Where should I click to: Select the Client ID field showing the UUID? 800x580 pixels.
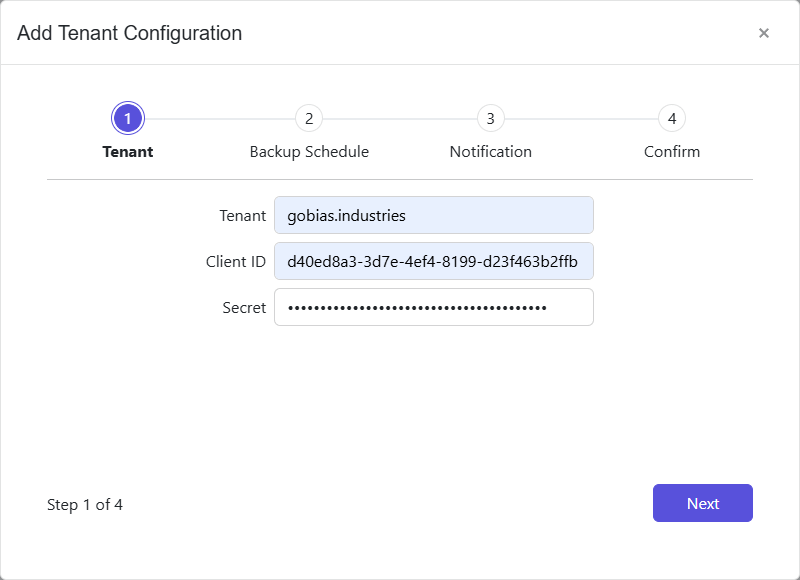[x=433, y=261]
